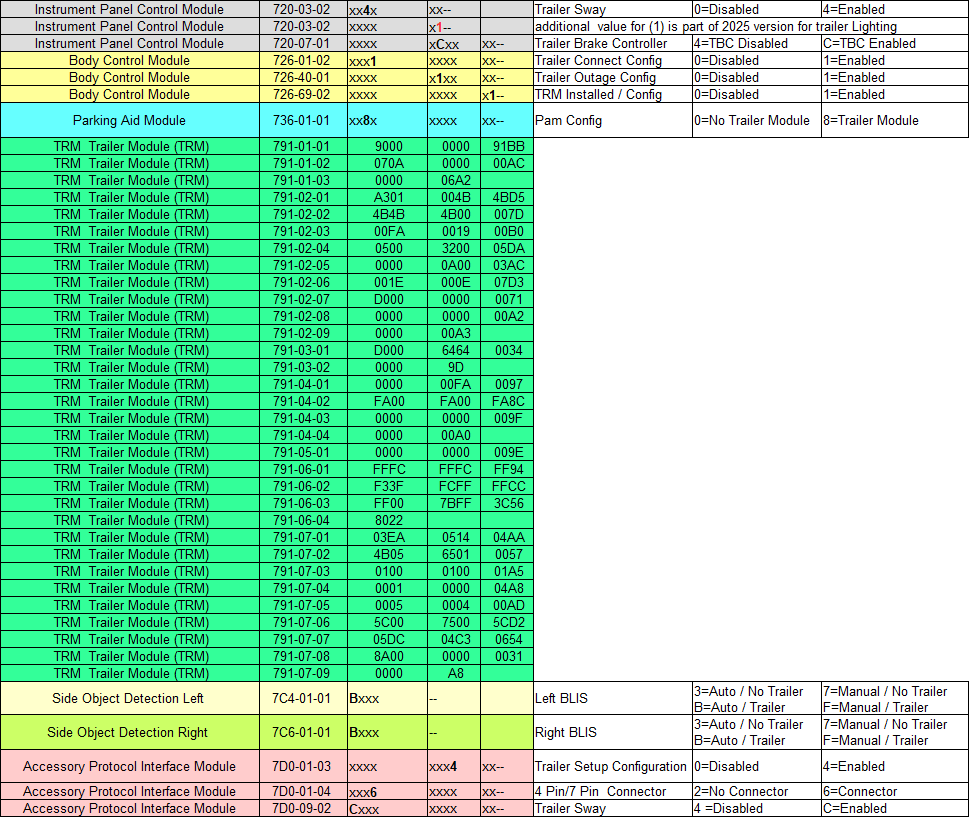The image size is (974, 824).
Task: Select the value 4BD5
Action: point(509,197)
